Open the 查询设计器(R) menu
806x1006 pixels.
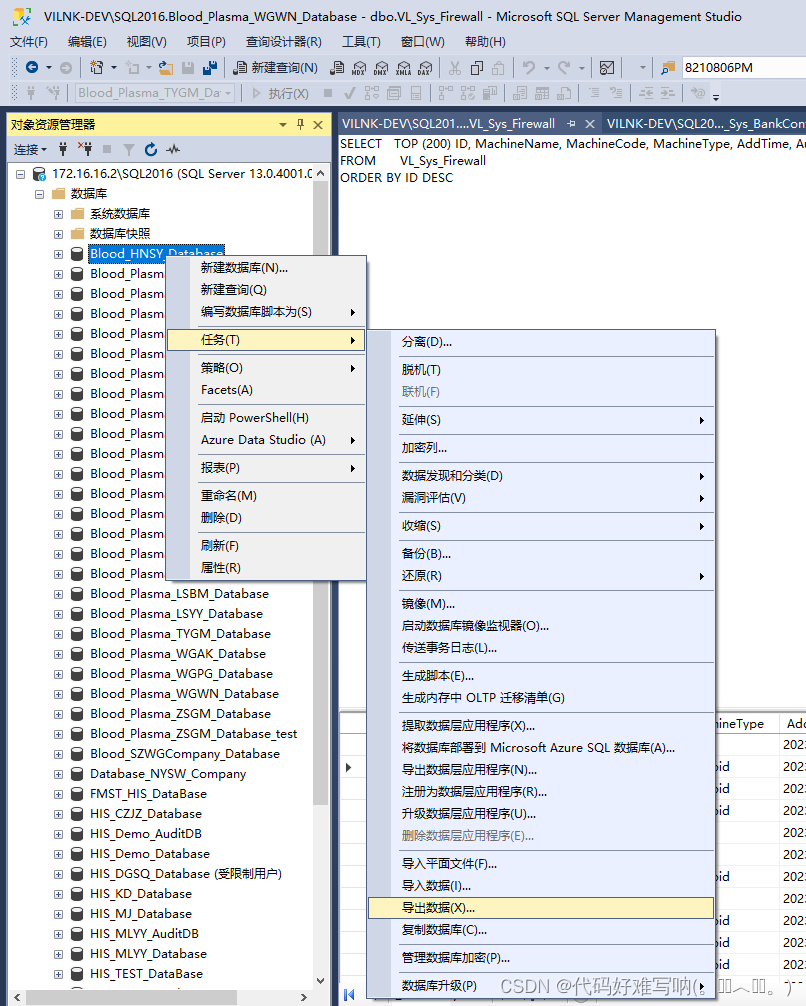pyautogui.click(x=284, y=42)
